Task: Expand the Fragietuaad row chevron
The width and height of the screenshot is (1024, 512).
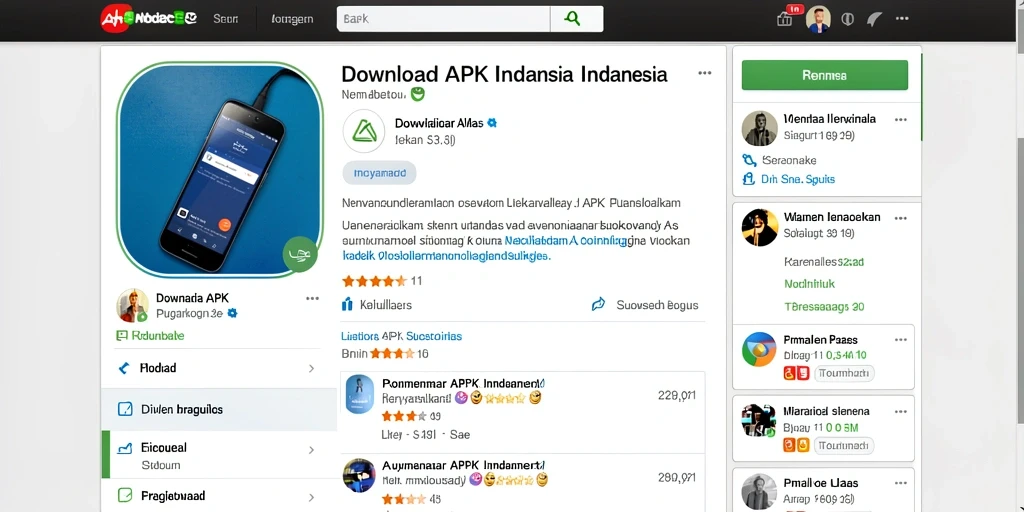Action: click(312, 498)
